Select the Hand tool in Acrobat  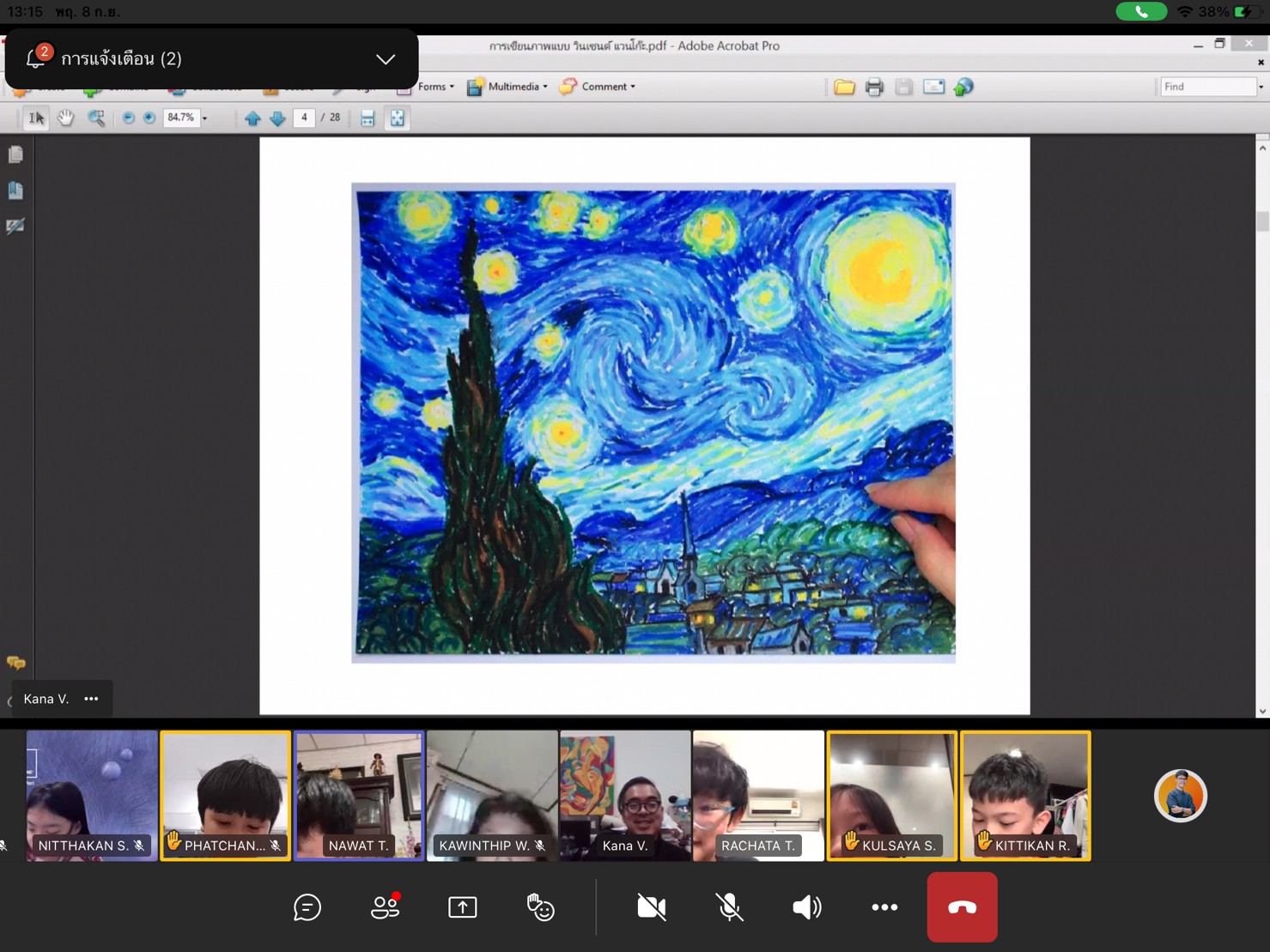(x=66, y=118)
